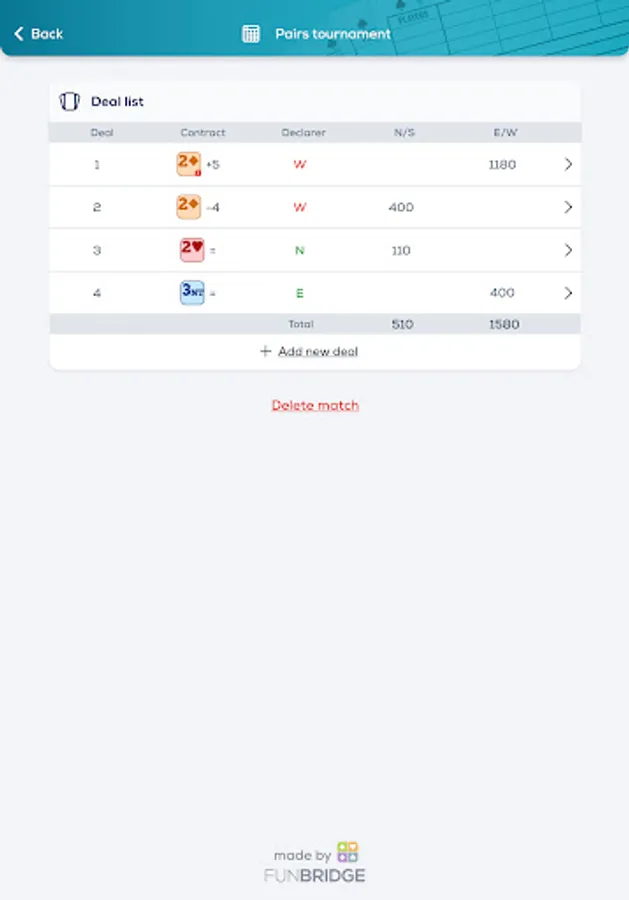The image size is (629, 900).
Task: Expand deal 2 using its right arrow
Action: click(x=569, y=207)
